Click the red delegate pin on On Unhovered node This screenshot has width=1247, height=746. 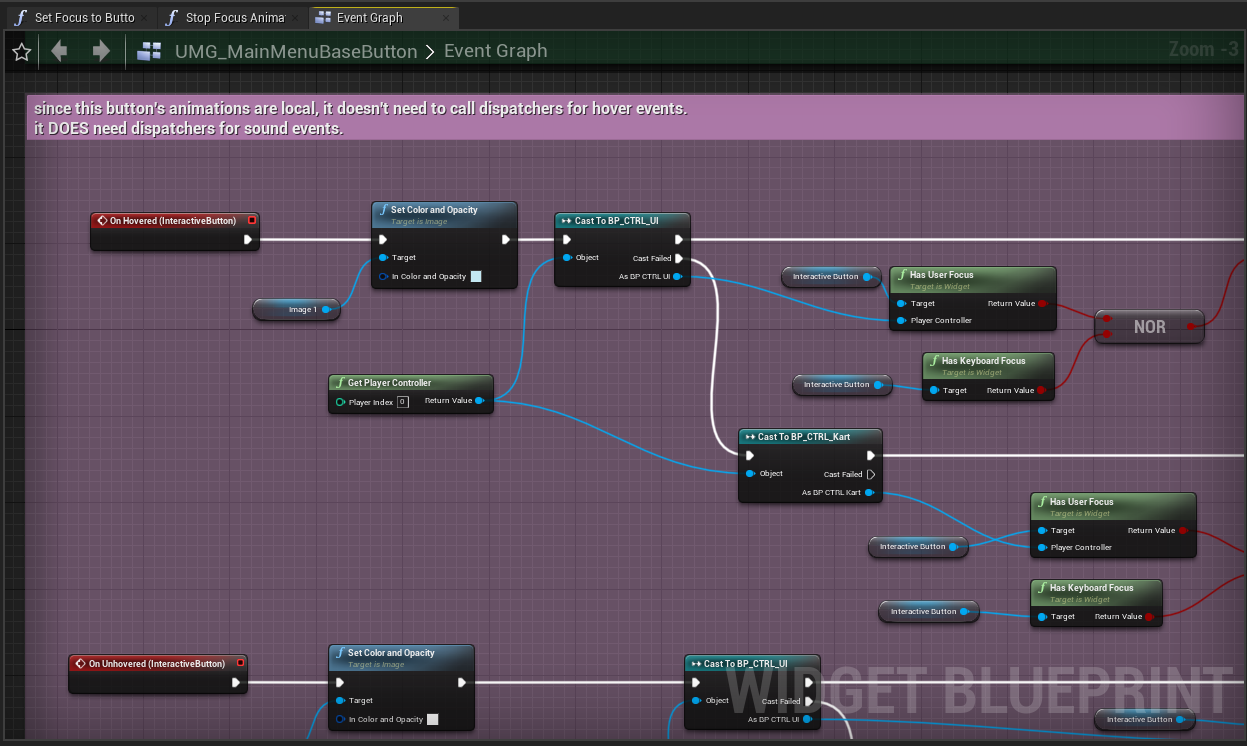tap(240, 663)
